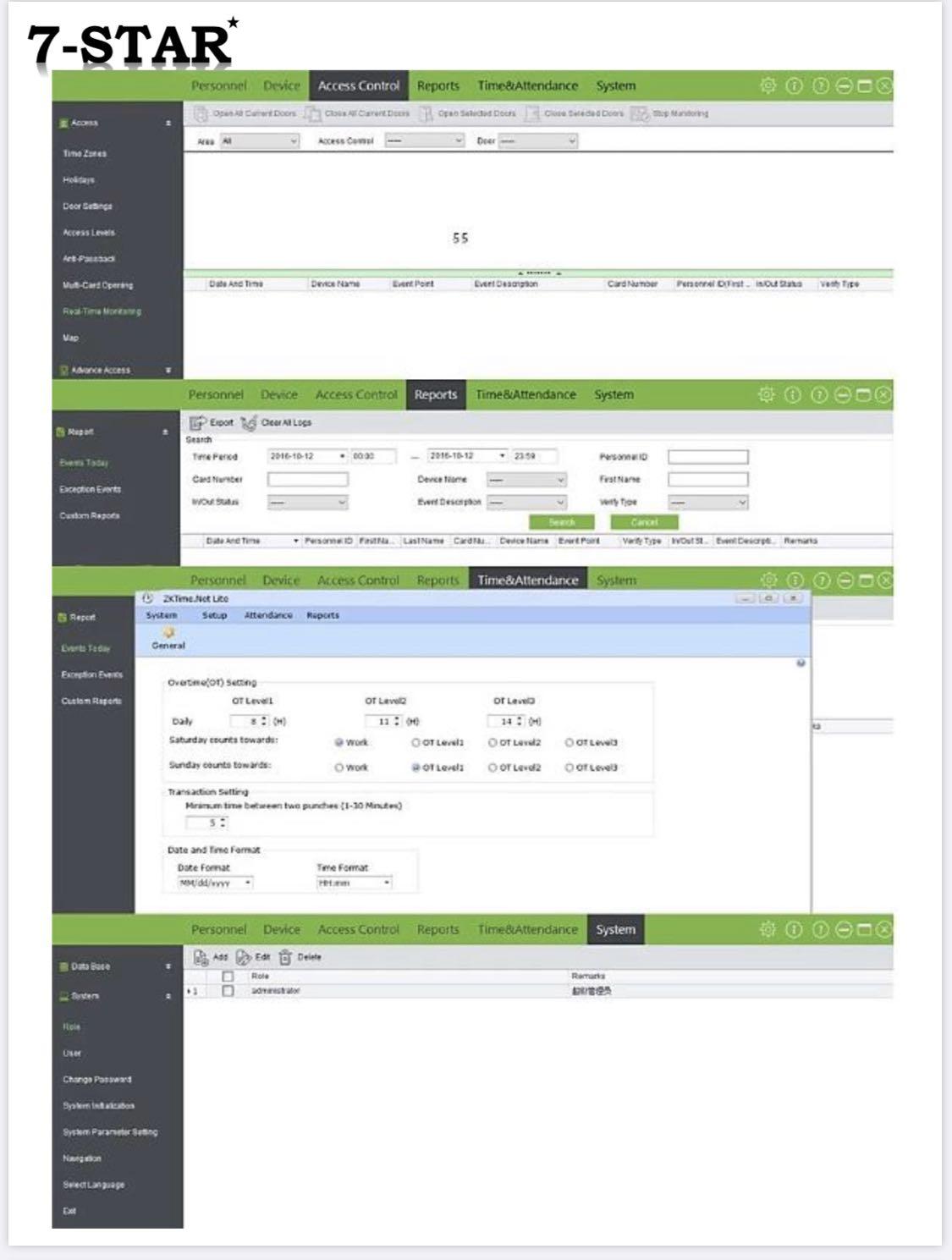Check the administrator role row checkbox
This screenshot has height=1260, width=952.
click(x=228, y=991)
